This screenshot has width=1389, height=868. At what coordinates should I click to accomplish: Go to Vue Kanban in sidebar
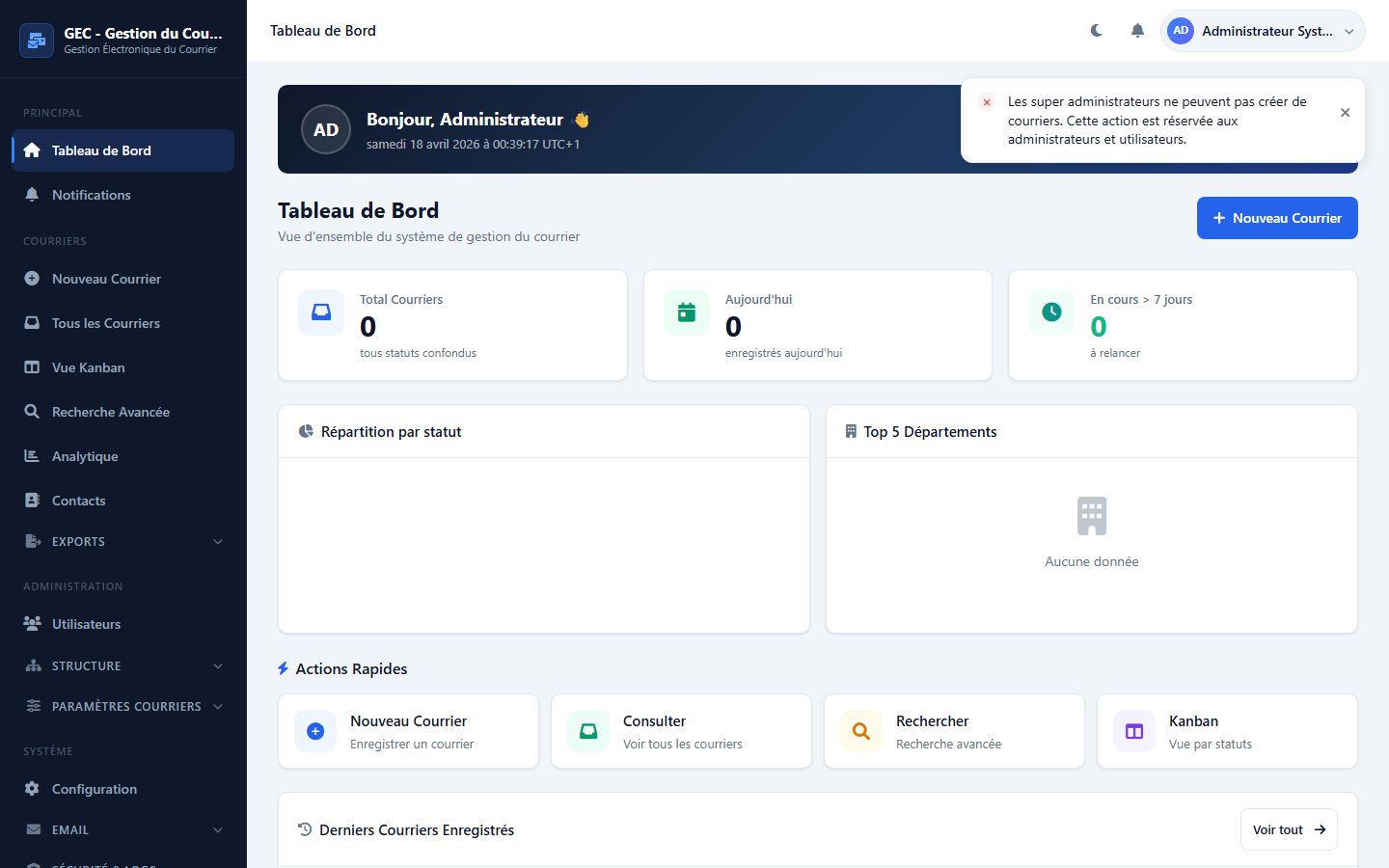point(89,367)
